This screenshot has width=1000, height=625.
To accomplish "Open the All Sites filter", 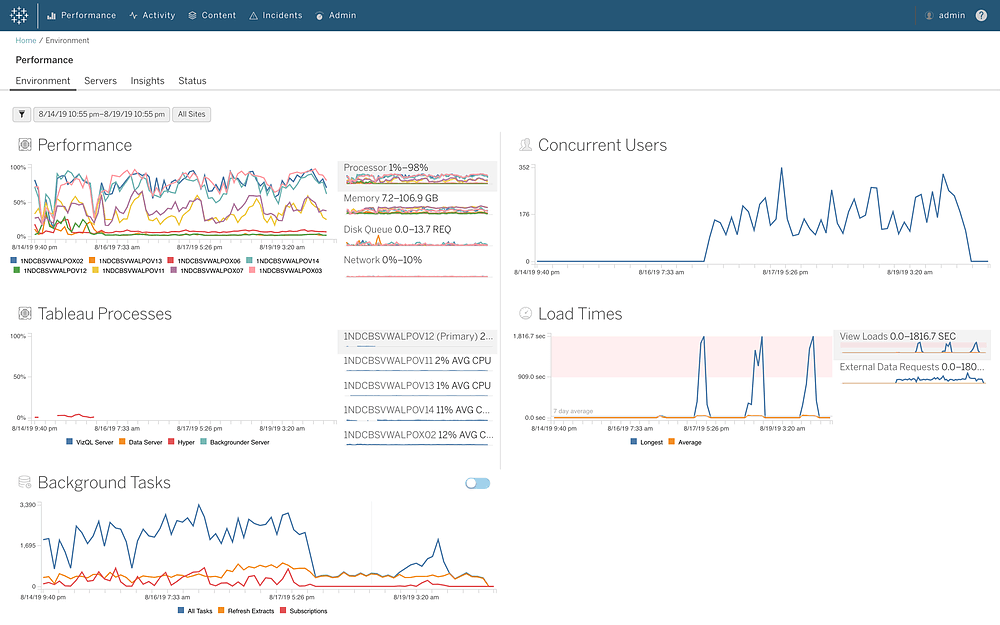I will click(191, 114).
